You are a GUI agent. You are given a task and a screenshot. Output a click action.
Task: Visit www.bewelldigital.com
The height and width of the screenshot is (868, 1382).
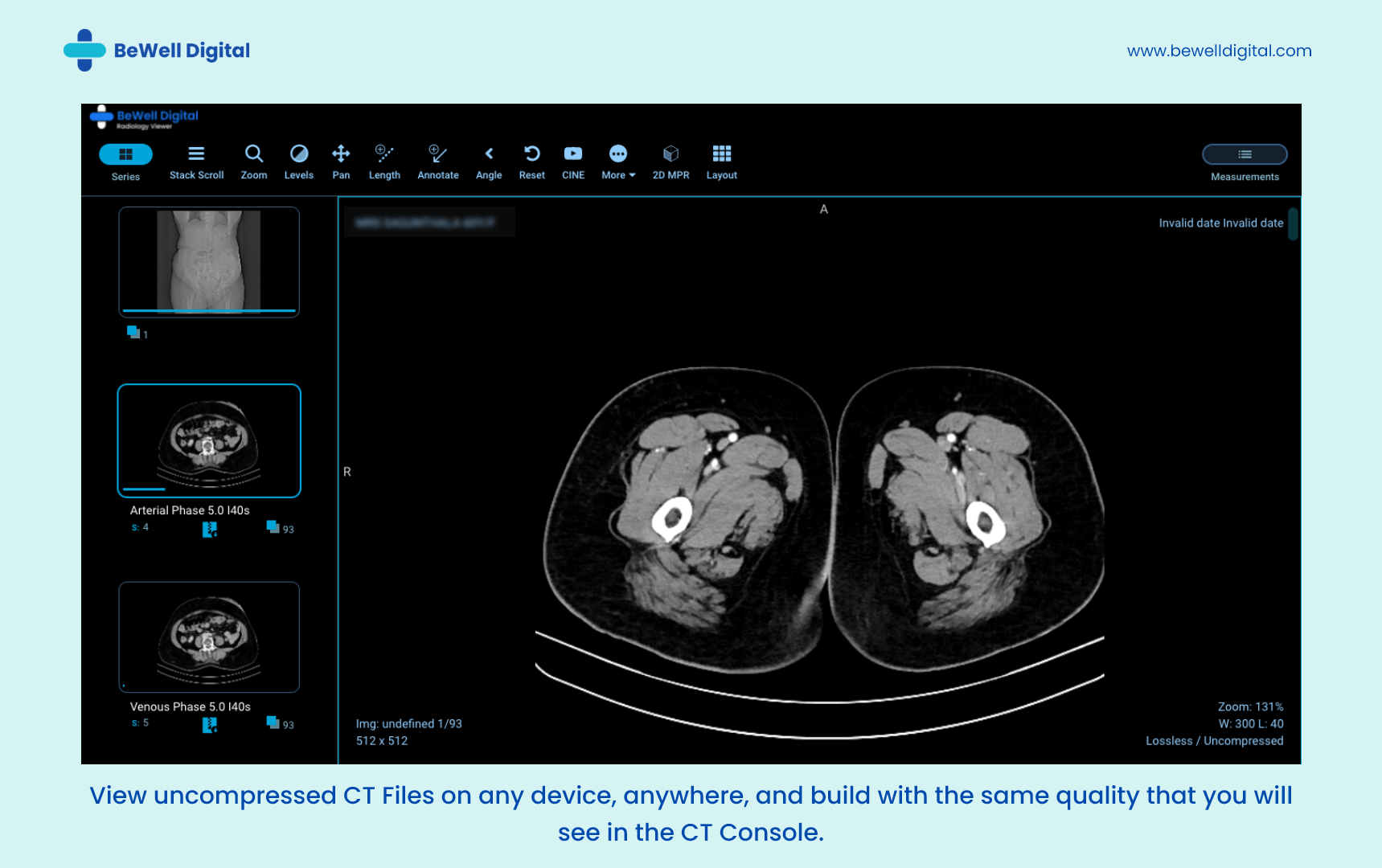click(1219, 51)
